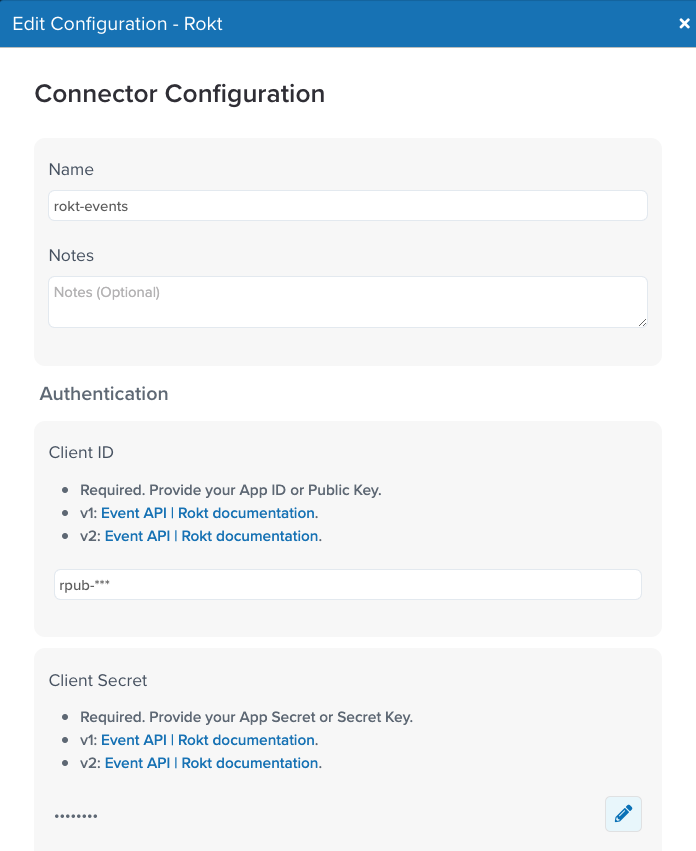Image resolution: width=696 pixels, height=851 pixels.
Task: Click the Notes field label
Action: pyautogui.click(x=71, y=255)
